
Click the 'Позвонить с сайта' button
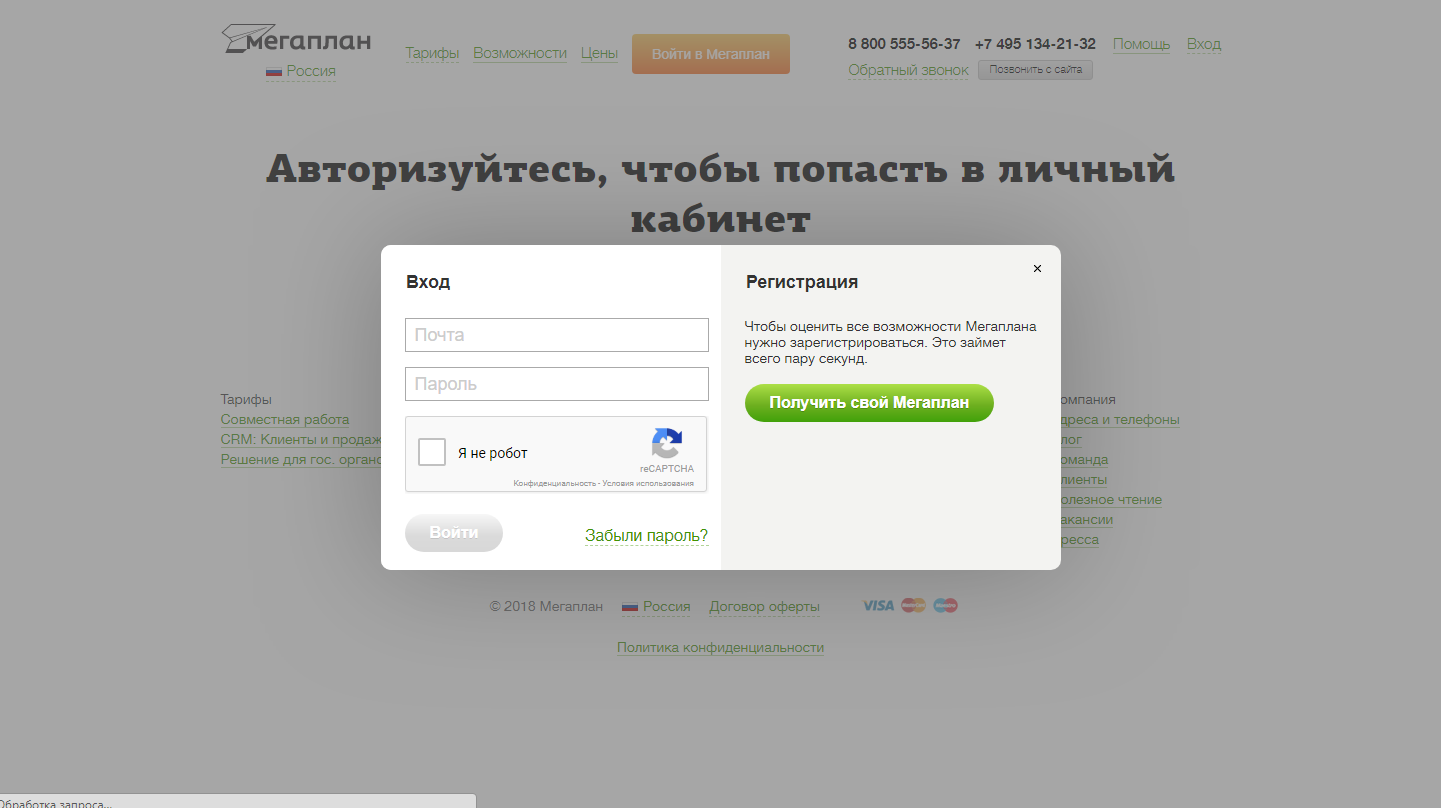click(x=1035, y=70)
